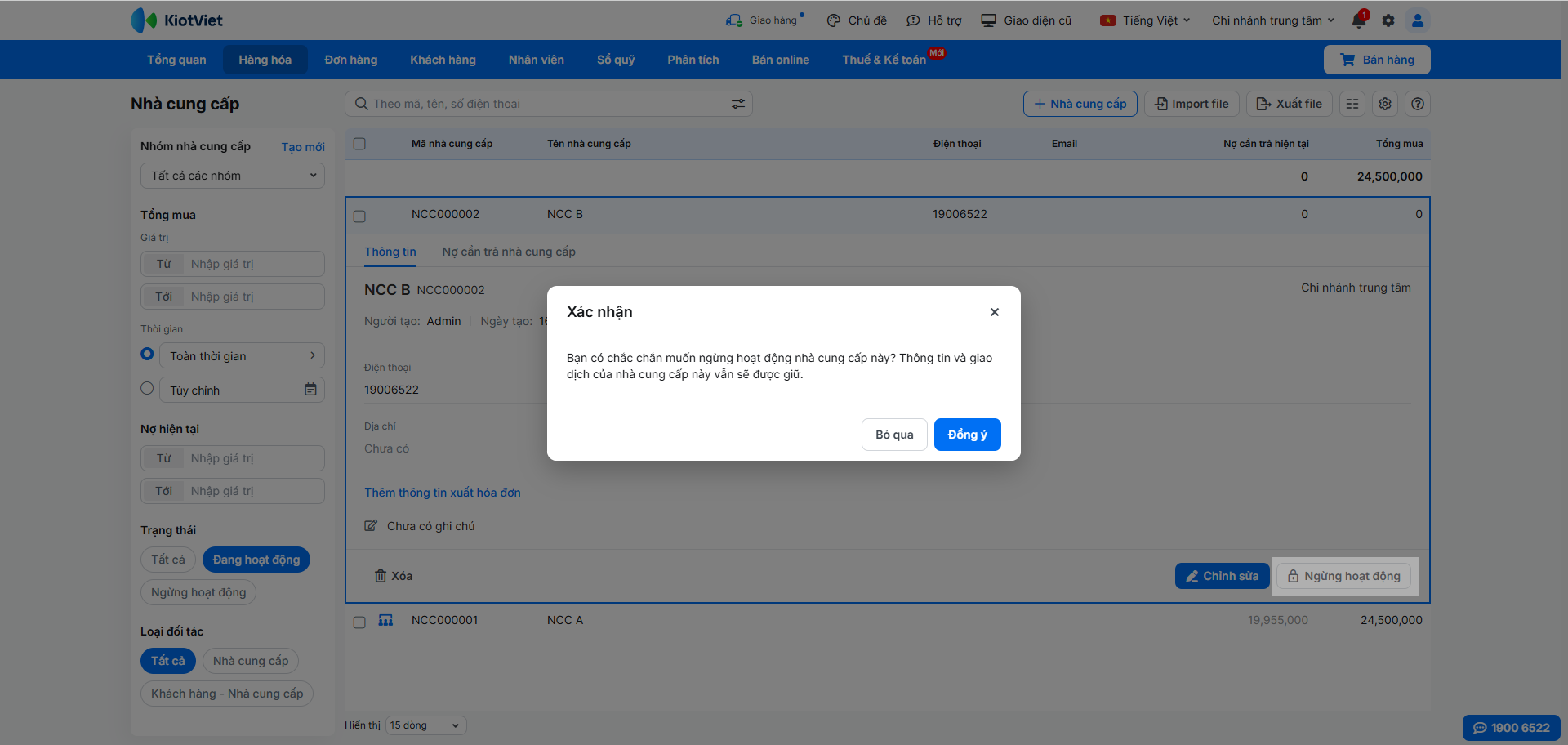The height and width of the screenshot is (745, 1568).
Task: Filter partner type by Nhà cung cấp
Action: point(251,661)
